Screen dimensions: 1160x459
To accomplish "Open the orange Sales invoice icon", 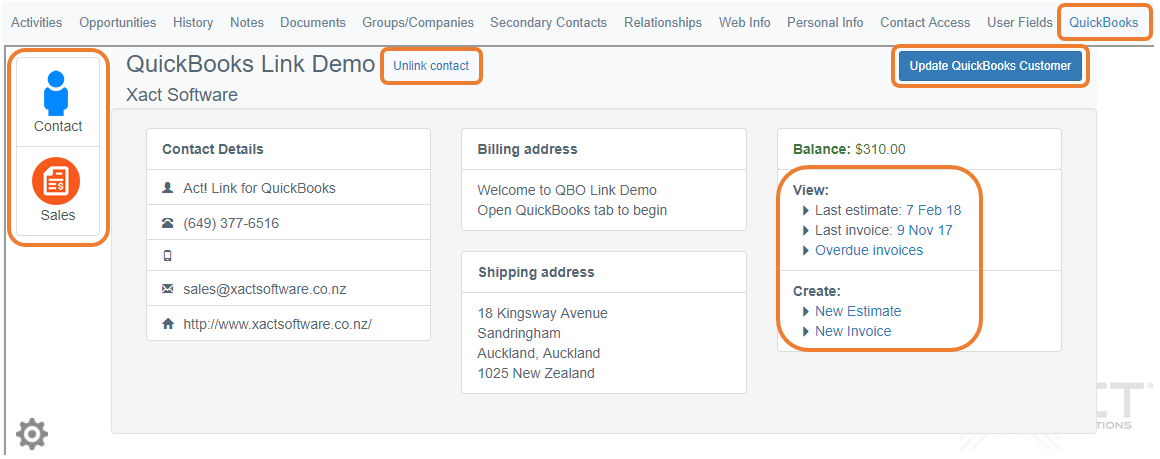I will click(x=56, y=181).
